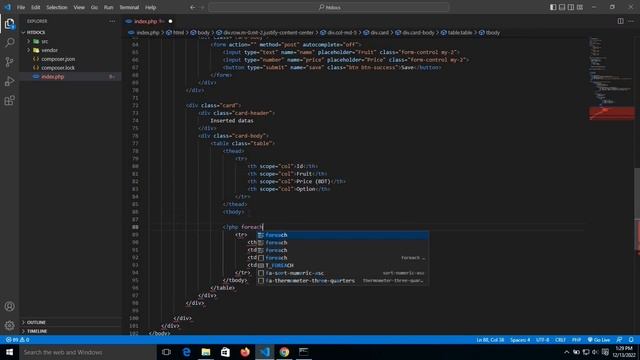Open the Help menu

[x=151, y=7]
